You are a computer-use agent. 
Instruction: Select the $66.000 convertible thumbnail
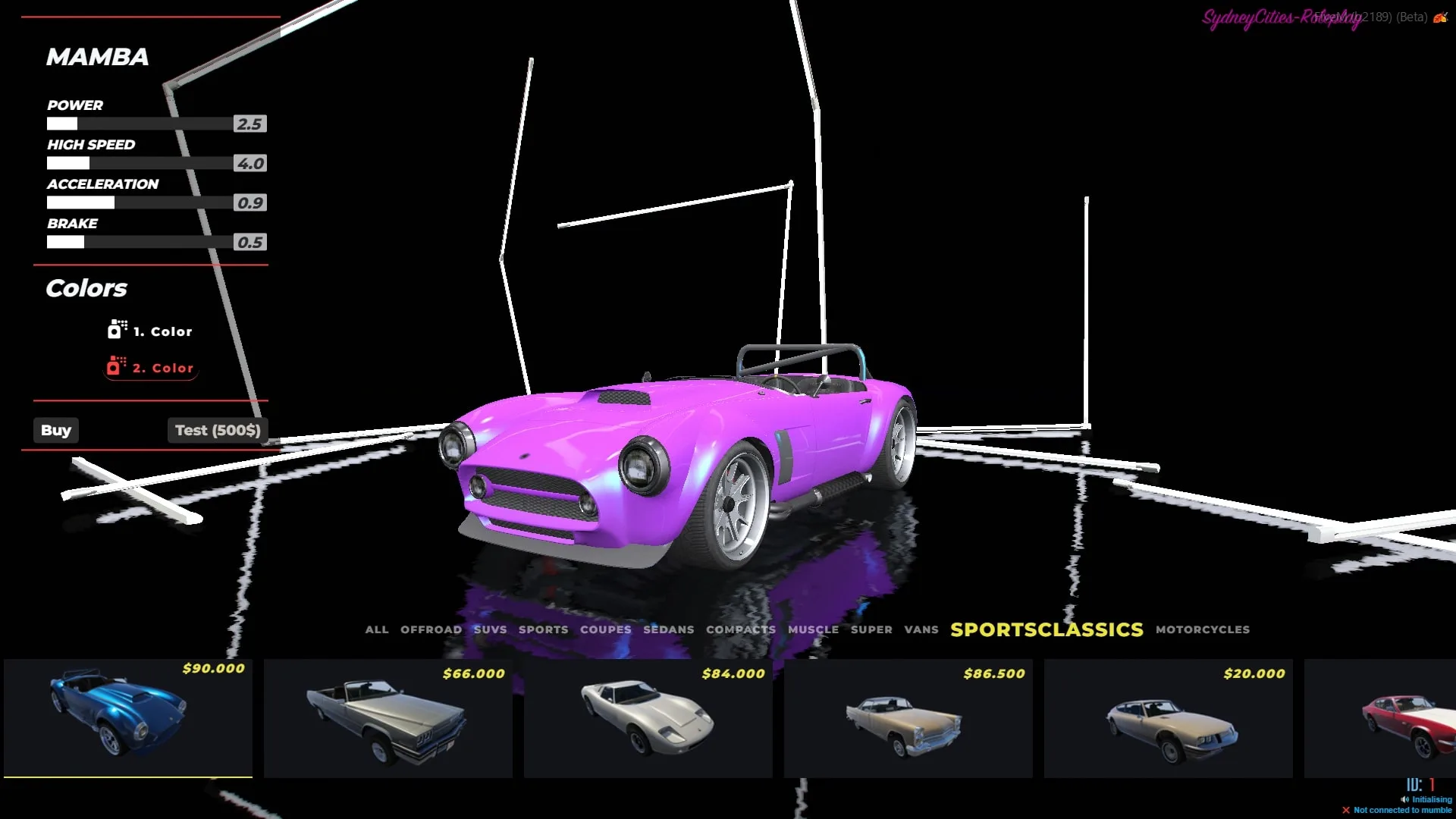pos(388,717)
